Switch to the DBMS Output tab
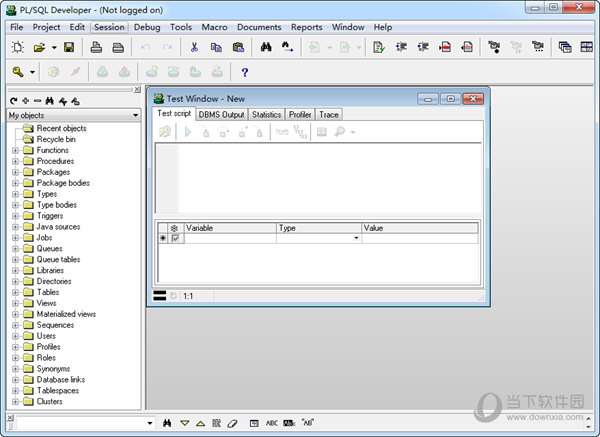600x437 pixels. point(220,115)
